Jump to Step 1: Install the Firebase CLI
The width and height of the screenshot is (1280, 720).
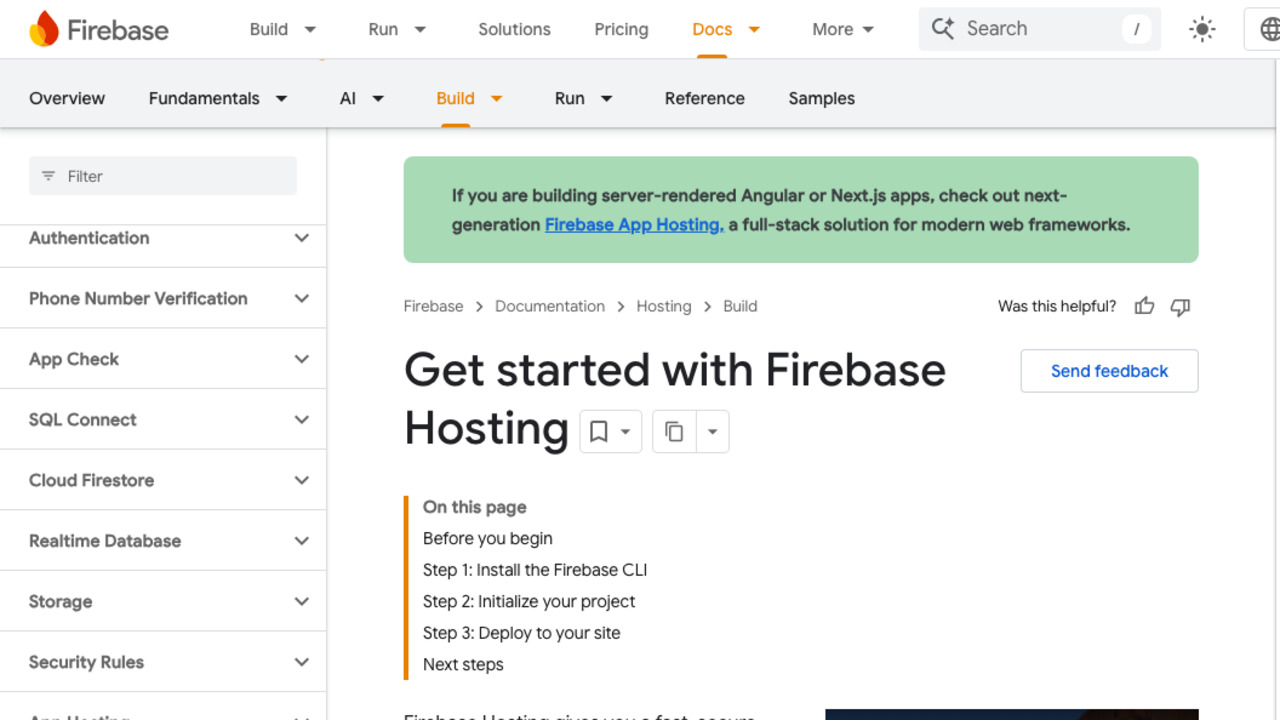(535, 570)
